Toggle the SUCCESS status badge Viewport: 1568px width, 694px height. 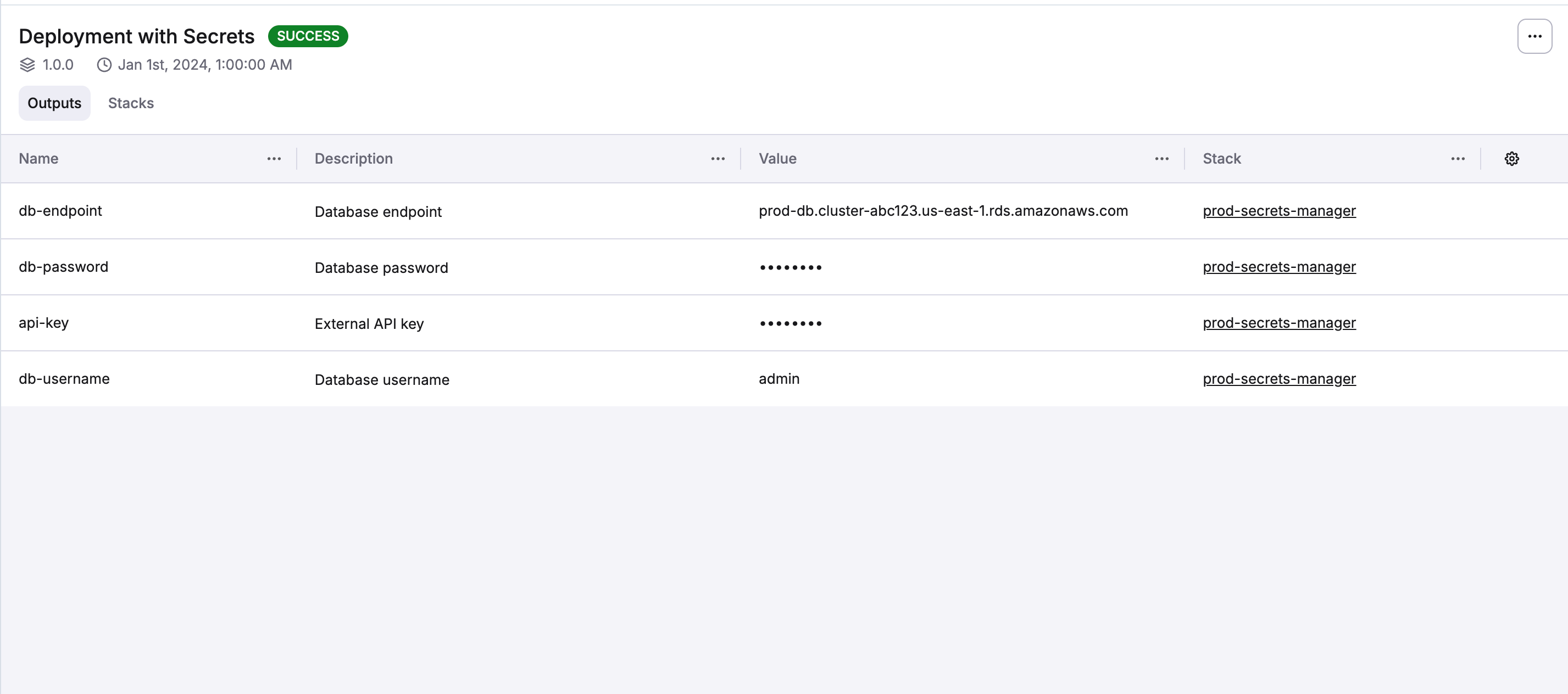[307, 36]
